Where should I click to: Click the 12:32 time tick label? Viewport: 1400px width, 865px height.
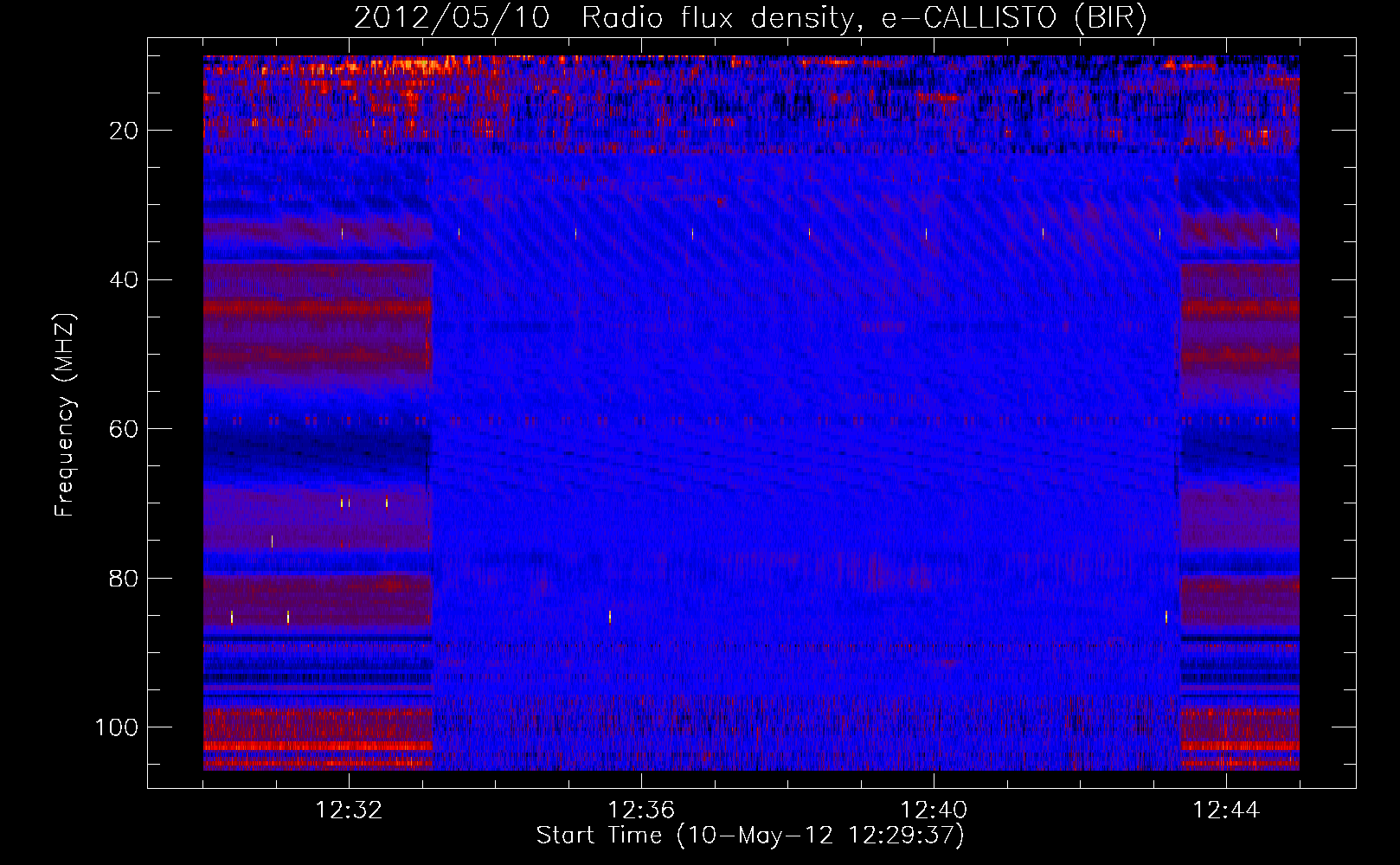349,811
